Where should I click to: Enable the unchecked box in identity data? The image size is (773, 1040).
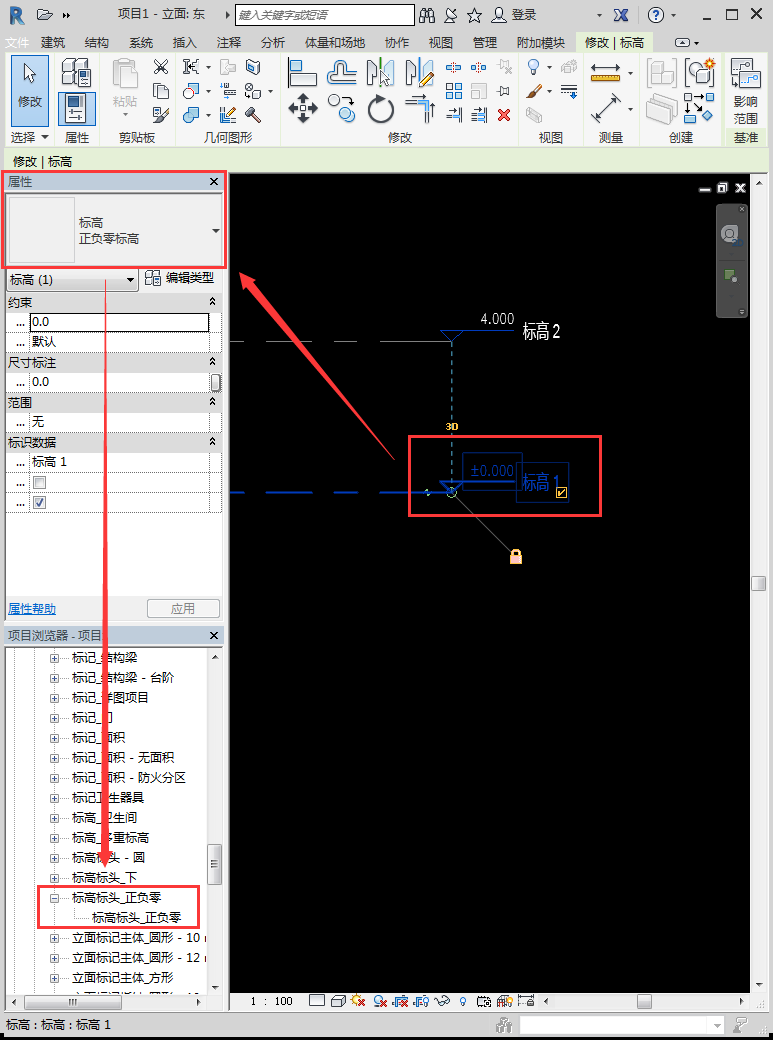click(39, 482)
